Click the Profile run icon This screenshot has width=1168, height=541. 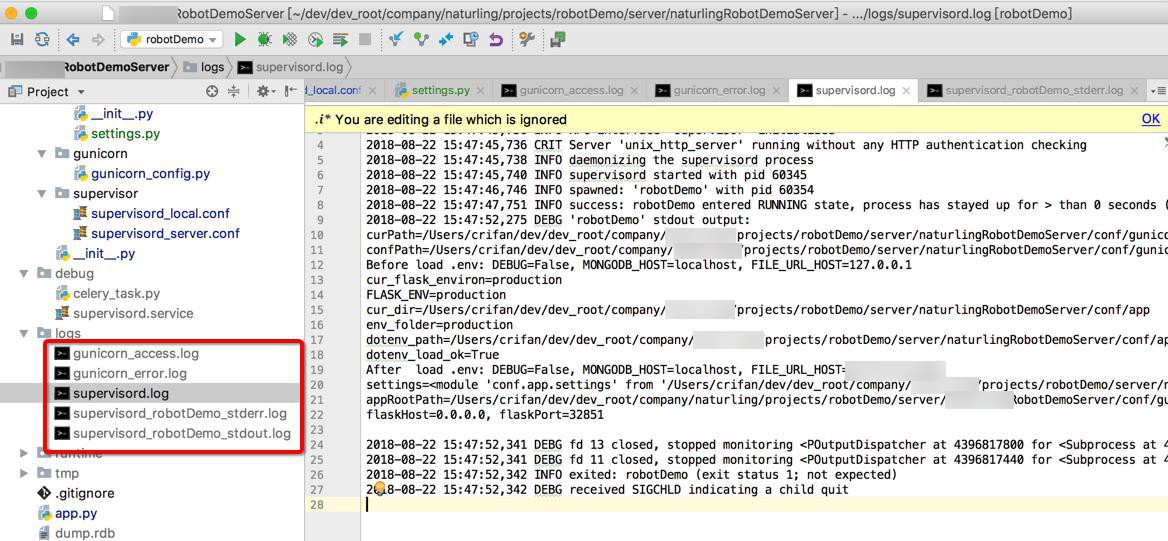pos(316,39)
